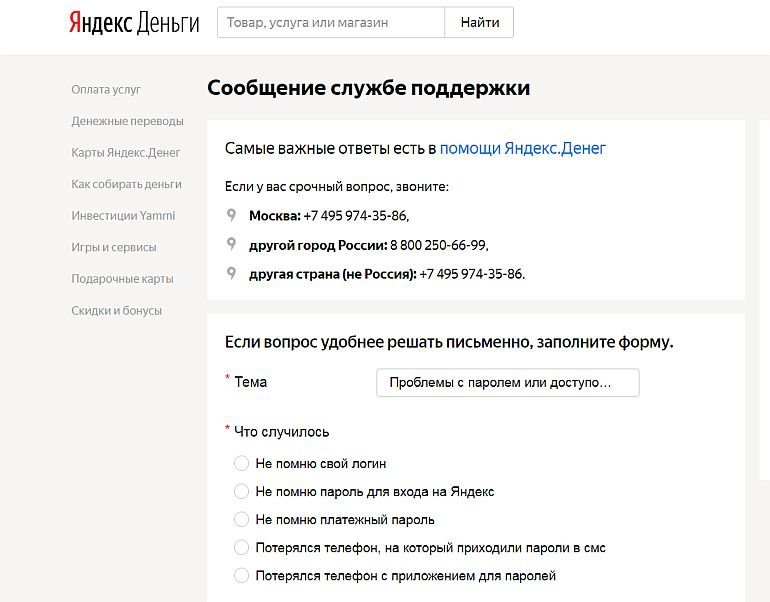
Task: Select 'Не помню пароль для входа на Яндекс'
Action: [241, 491]
